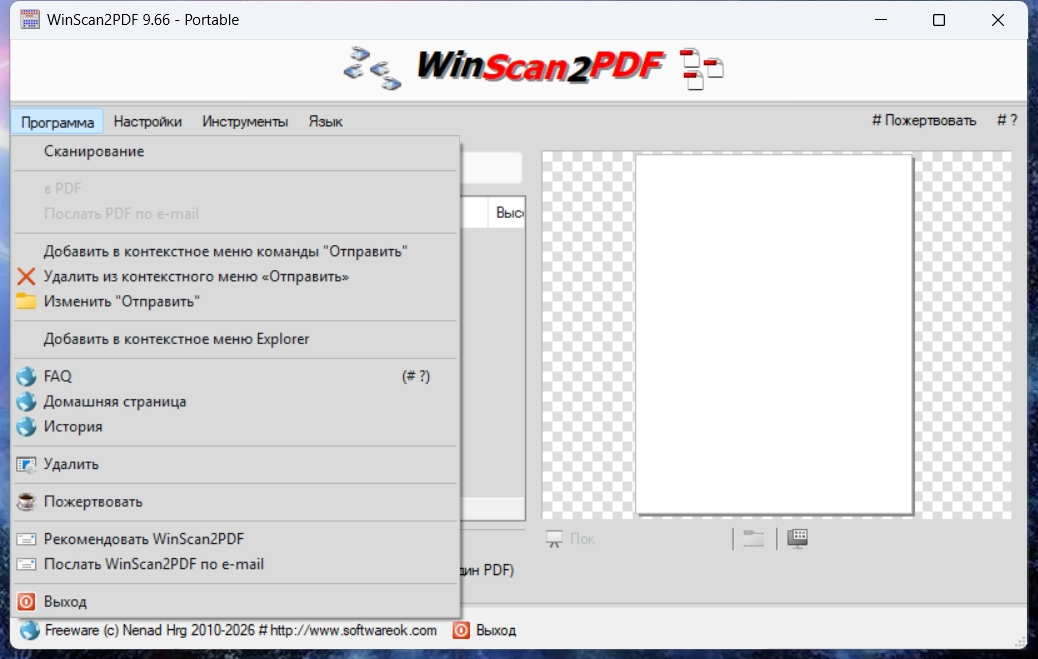Click the globe icon beside История

[x=26, y=427]
